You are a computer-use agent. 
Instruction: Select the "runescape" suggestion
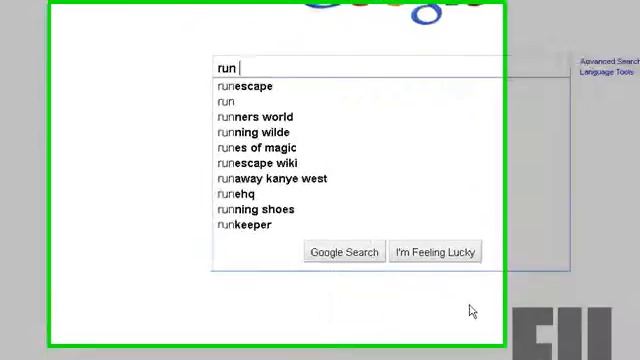tap(245, 87)
